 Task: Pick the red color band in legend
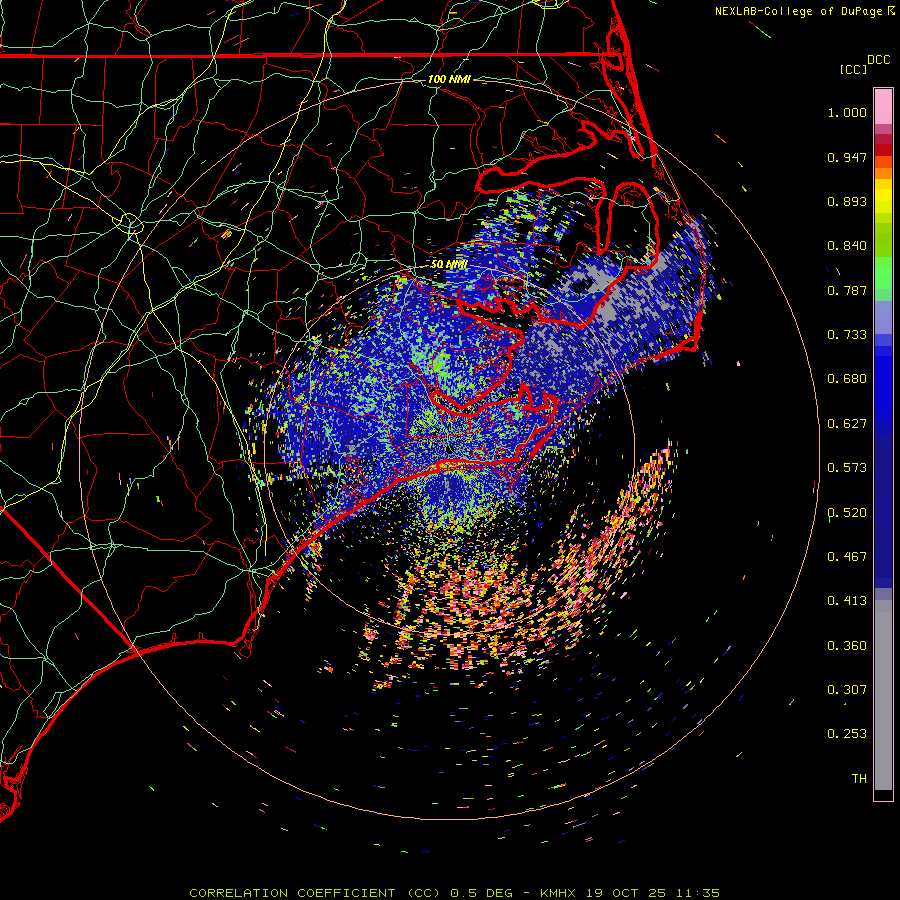click(x=883, y=149)
